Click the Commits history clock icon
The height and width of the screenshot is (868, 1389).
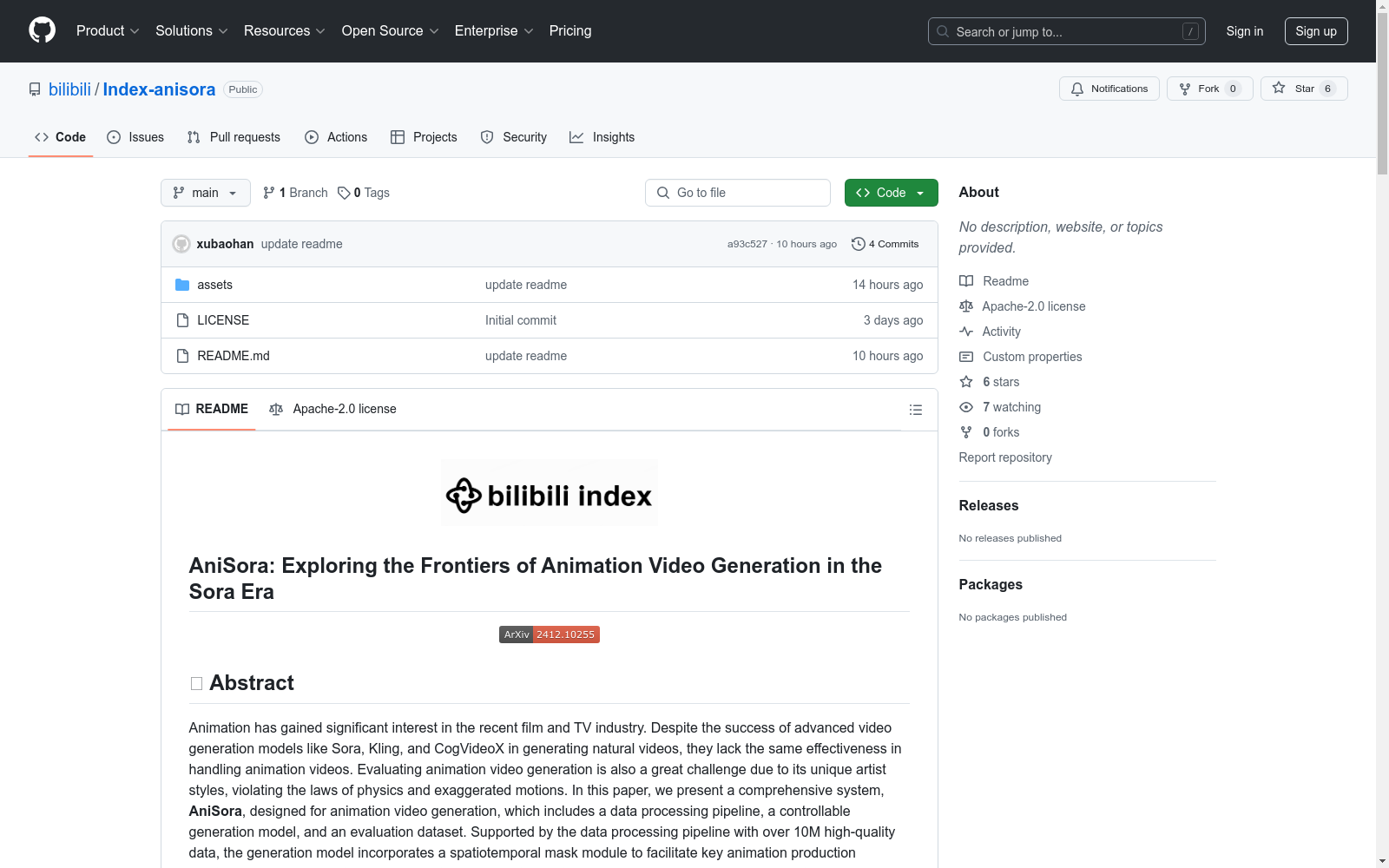[x=859, y=244]
